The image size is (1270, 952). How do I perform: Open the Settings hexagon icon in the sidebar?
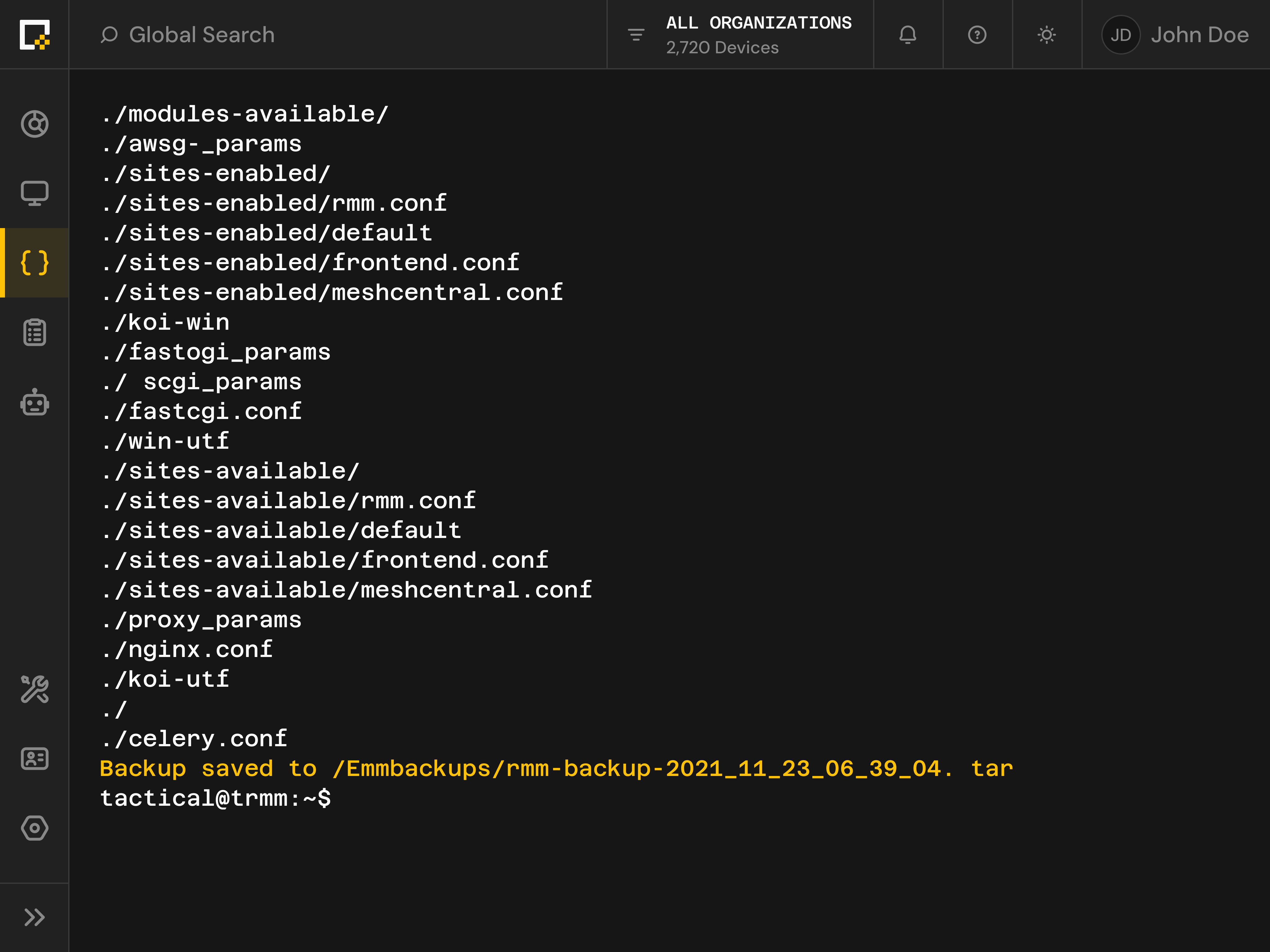click(34, 827)
